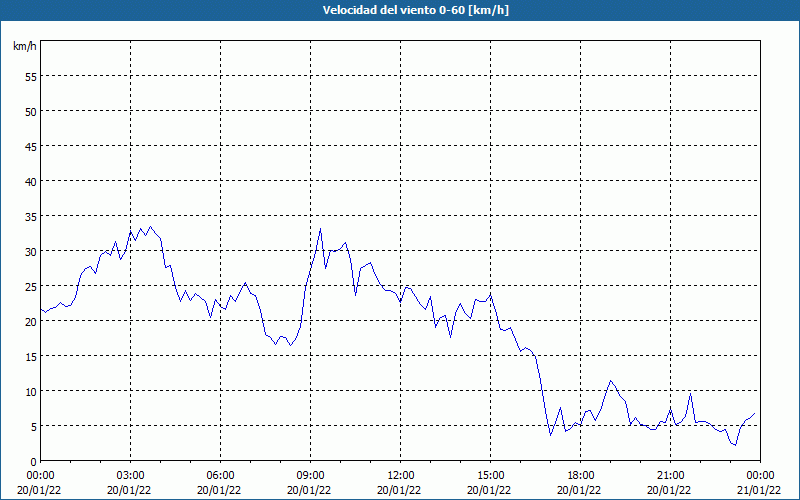This screenshot has height=500, width=800.
Task: Click the y-axis value 5
Action: point(34,427)
